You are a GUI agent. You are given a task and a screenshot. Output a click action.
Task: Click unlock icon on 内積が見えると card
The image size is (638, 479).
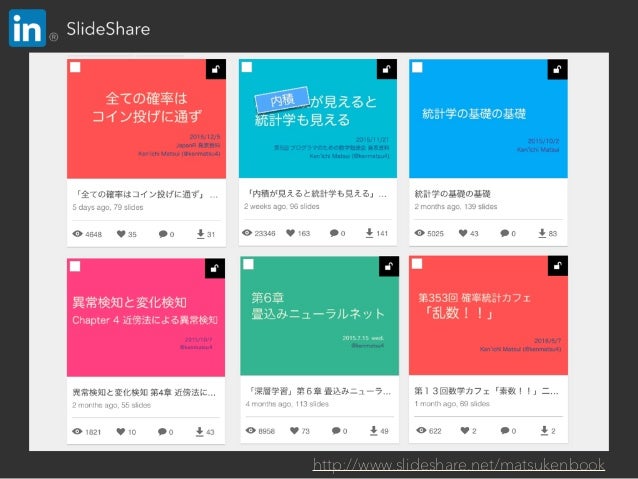(387, 69)
